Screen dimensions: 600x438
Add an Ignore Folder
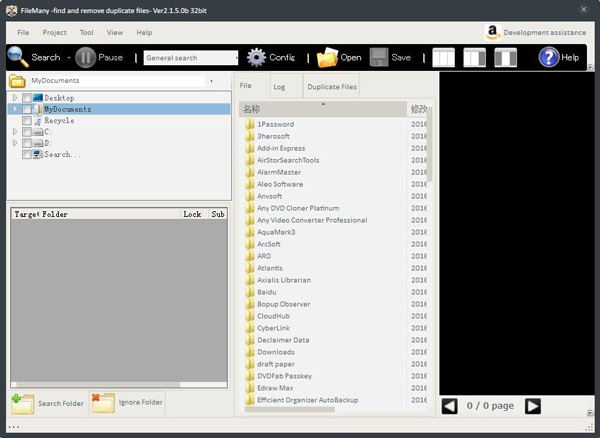[x=127, y=402]
